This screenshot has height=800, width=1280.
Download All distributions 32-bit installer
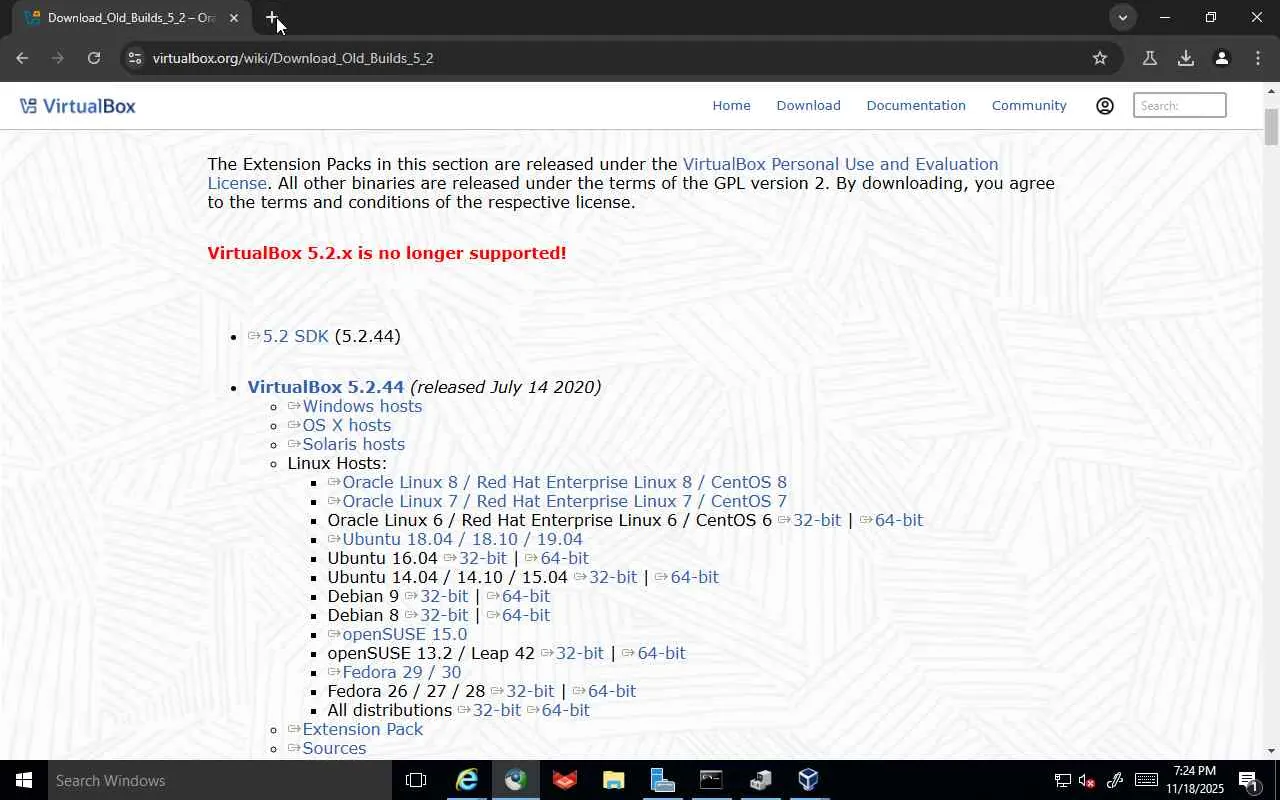489,710
